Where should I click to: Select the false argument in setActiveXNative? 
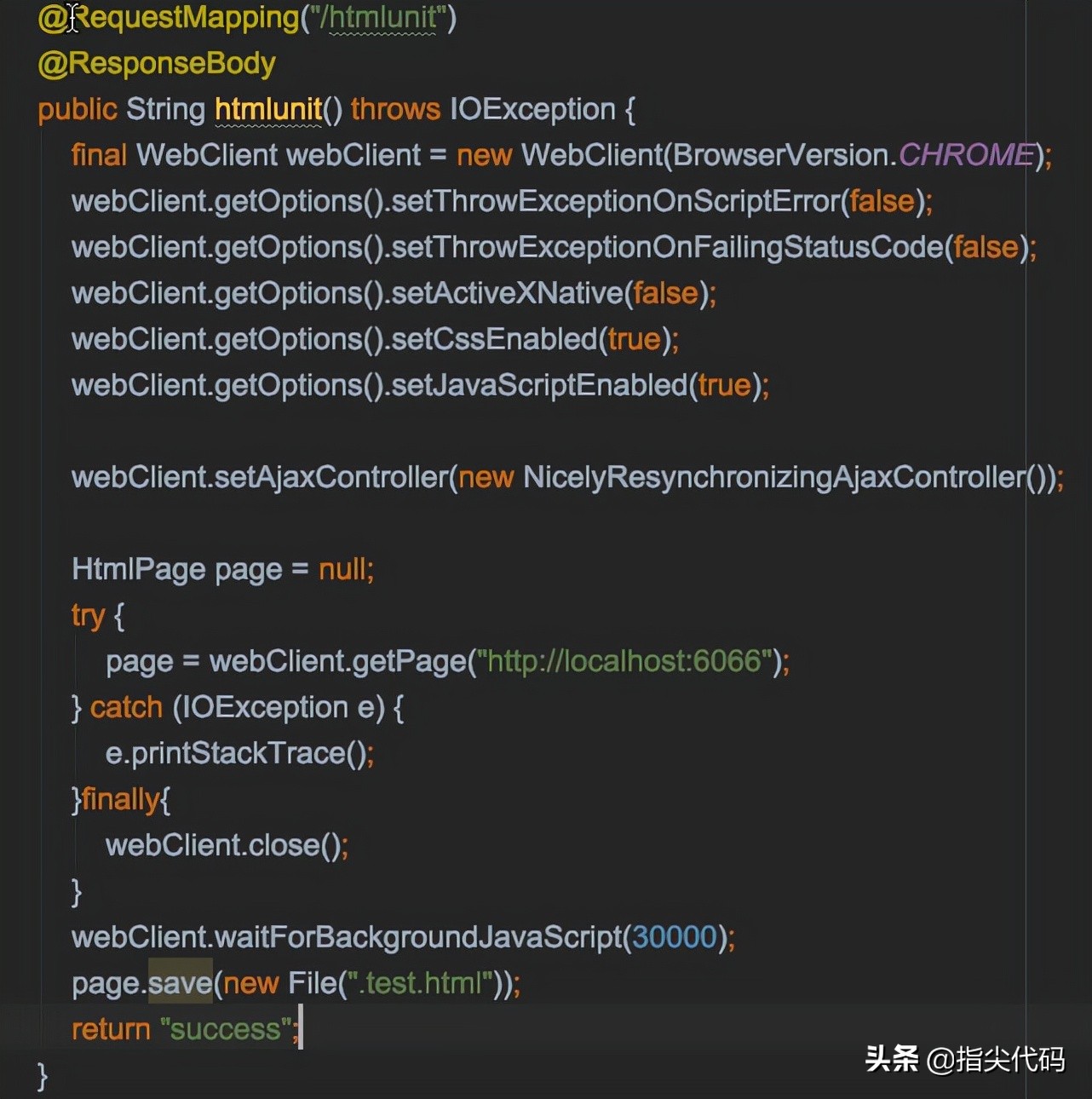coord(665,292)
